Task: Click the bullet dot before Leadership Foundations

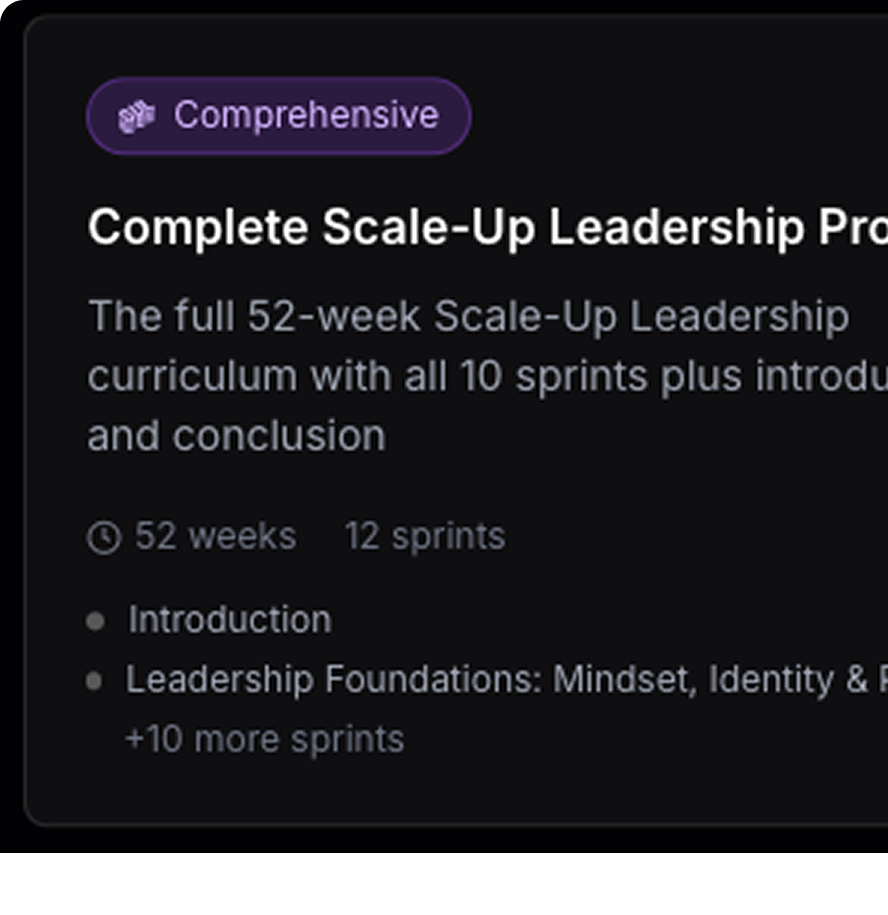Action: (x=94, y=681)
